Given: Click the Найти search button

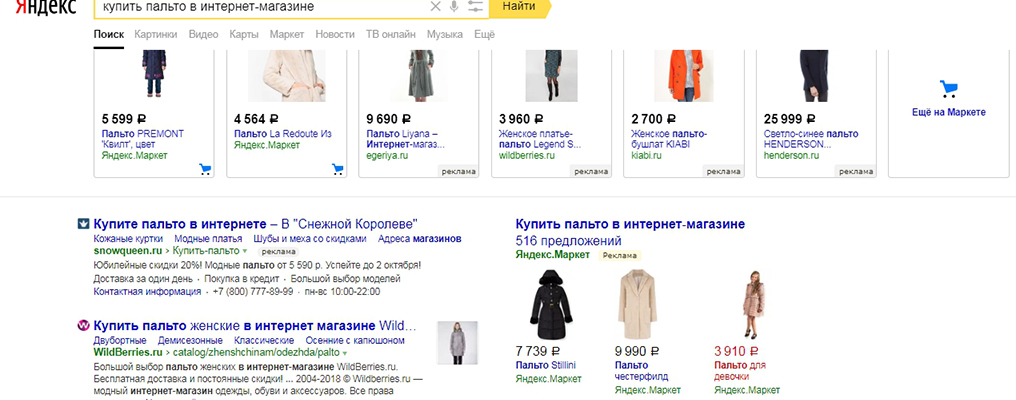Looking at the screenshot, I should pyautogui.click(x=519, y=6).
